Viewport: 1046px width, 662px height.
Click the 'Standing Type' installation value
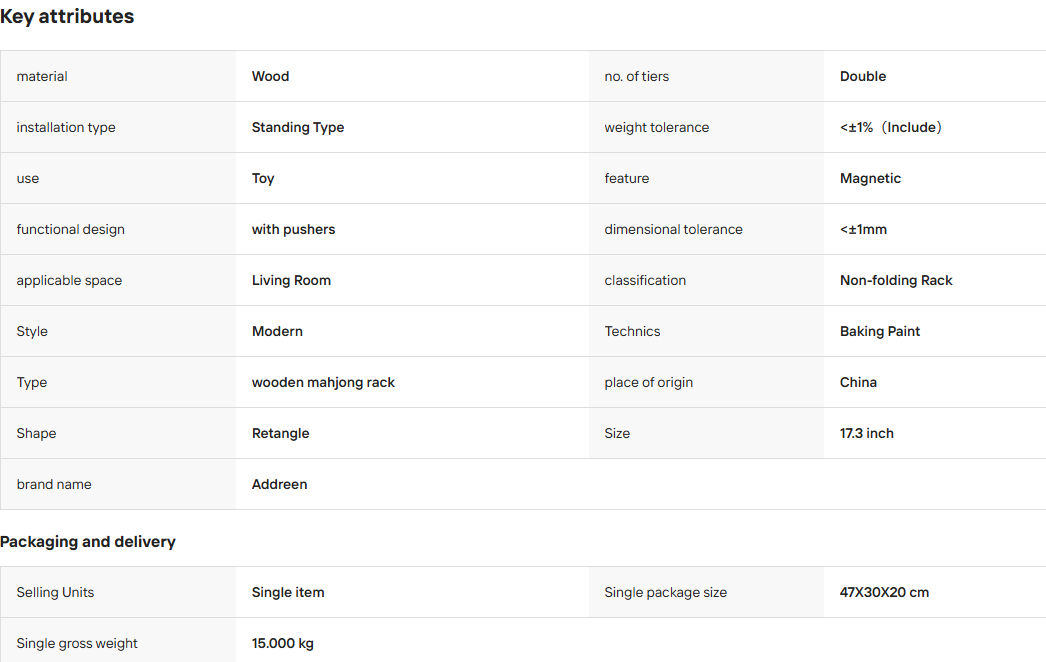298,127
